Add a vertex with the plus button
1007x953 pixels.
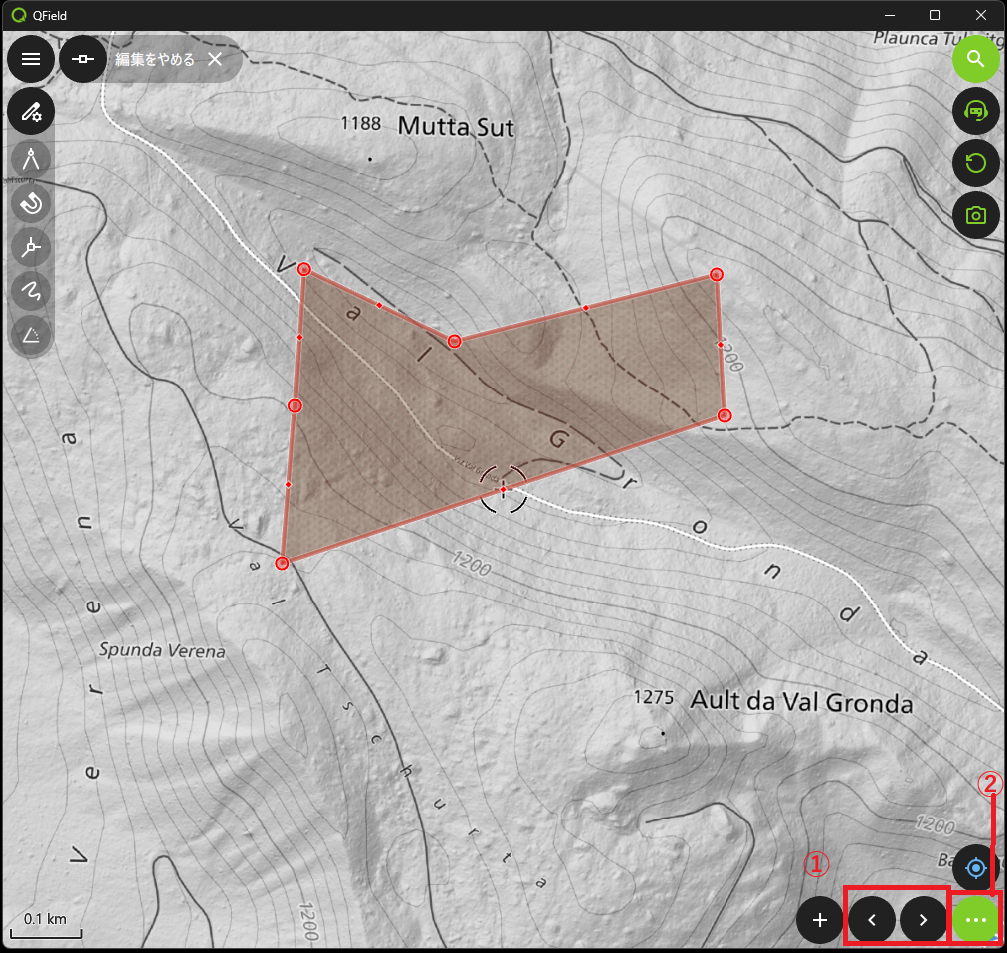(x=820, y=920)
